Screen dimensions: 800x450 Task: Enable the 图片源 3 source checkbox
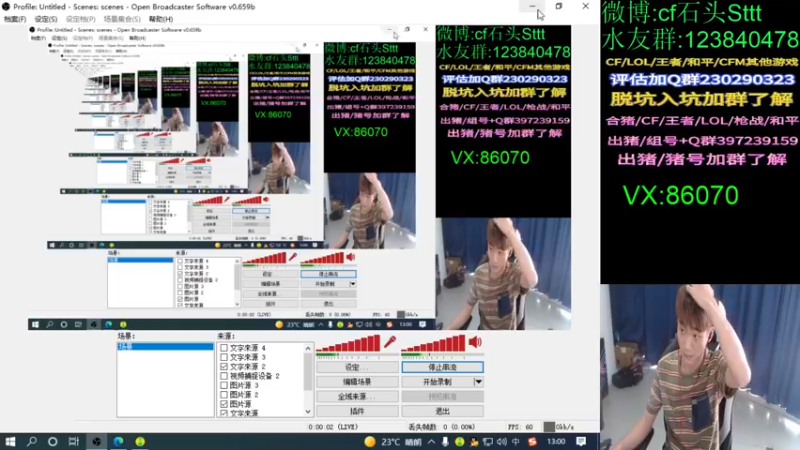[x=224, y=385]
